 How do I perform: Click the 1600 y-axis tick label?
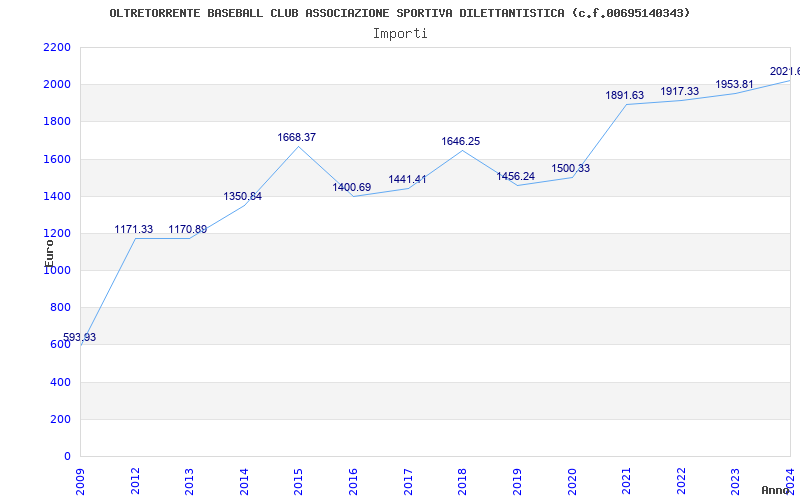click(57, 159)
